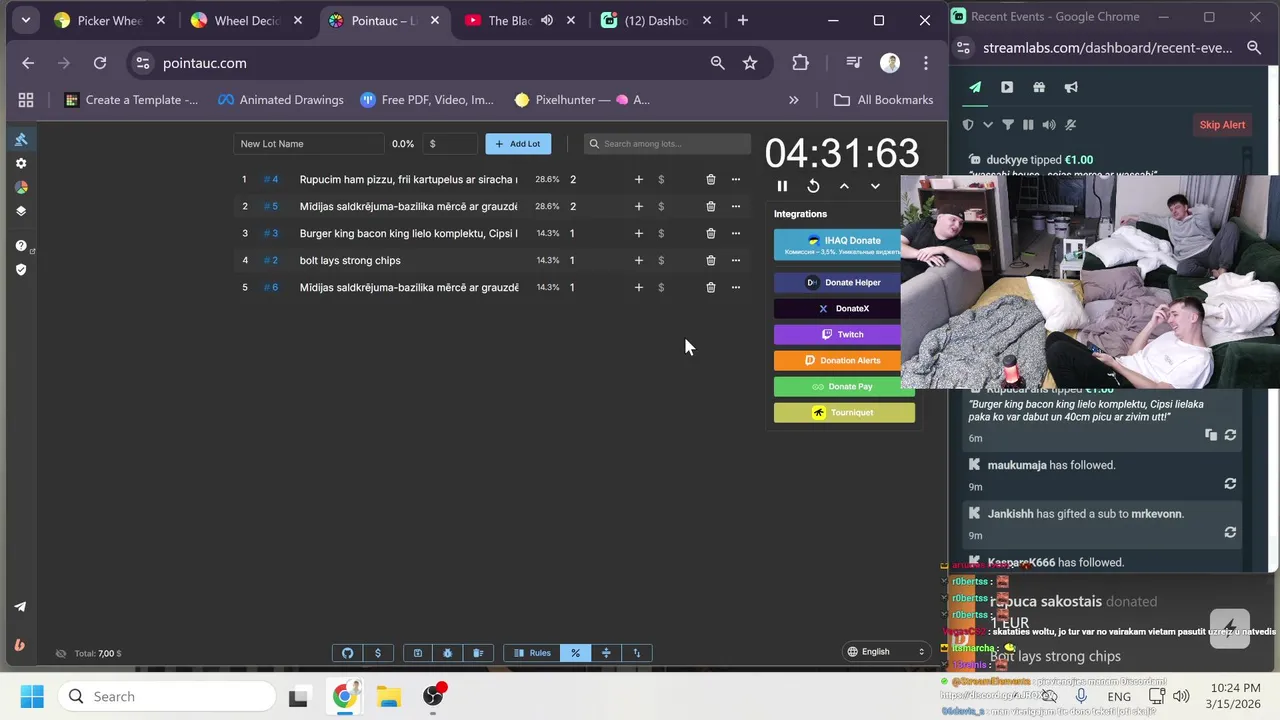This screenshot has width=1280, height=720.
Task: Open All Bookmarks folder
Action: (884, 100)
